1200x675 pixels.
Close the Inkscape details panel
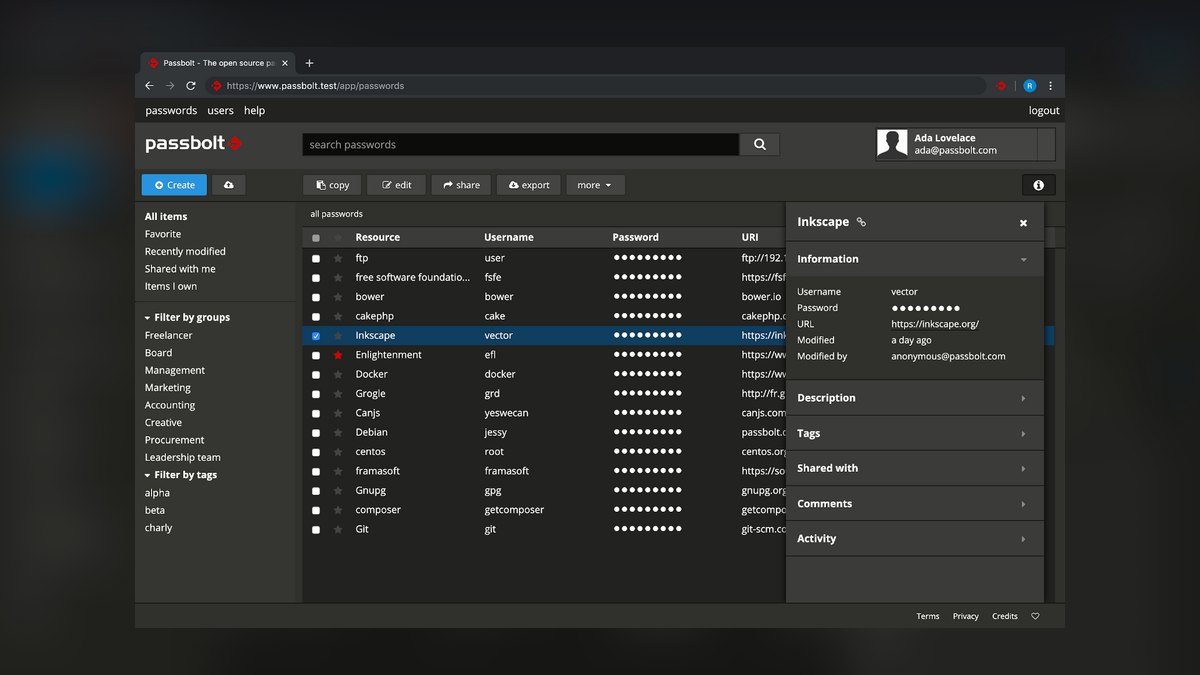click(1023, 223)
